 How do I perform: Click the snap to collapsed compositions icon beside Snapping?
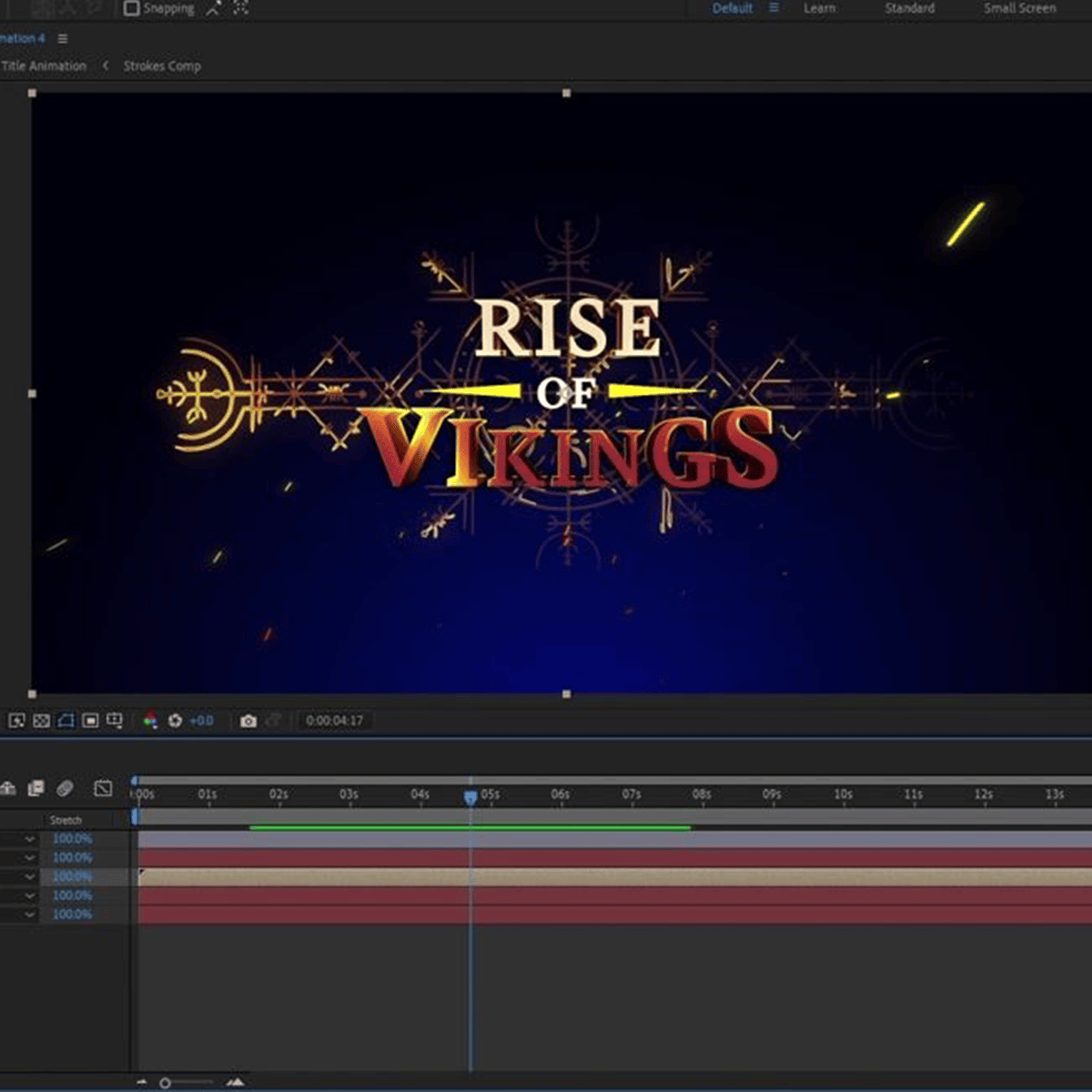pos(214,8)
